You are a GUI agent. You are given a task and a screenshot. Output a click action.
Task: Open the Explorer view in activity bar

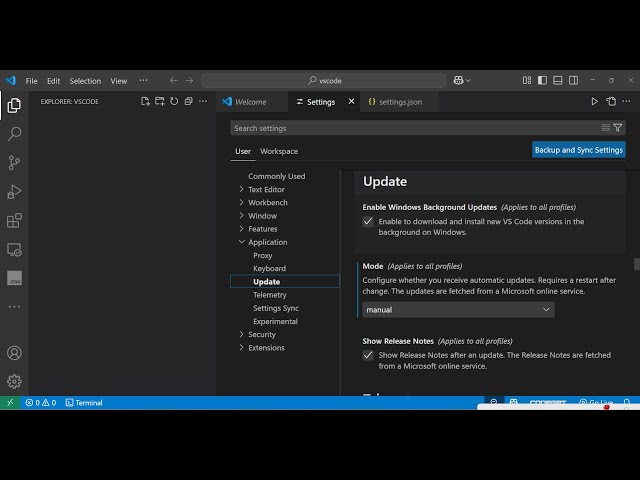[14, 105]
